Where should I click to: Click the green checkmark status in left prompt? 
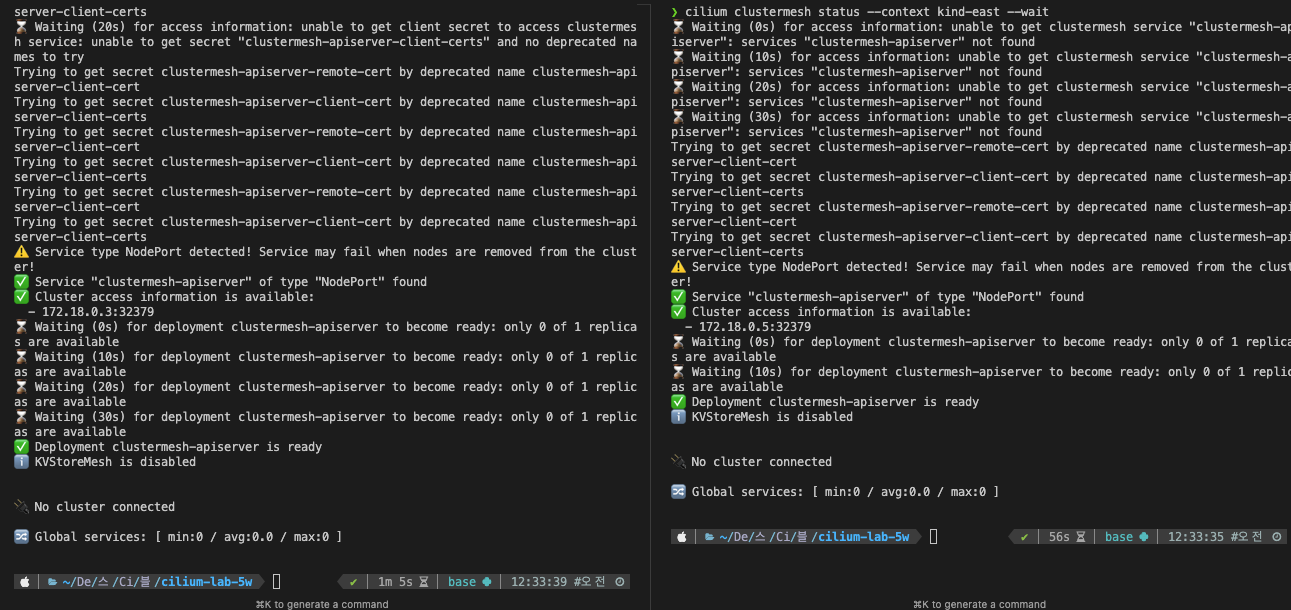pos(353,582)
